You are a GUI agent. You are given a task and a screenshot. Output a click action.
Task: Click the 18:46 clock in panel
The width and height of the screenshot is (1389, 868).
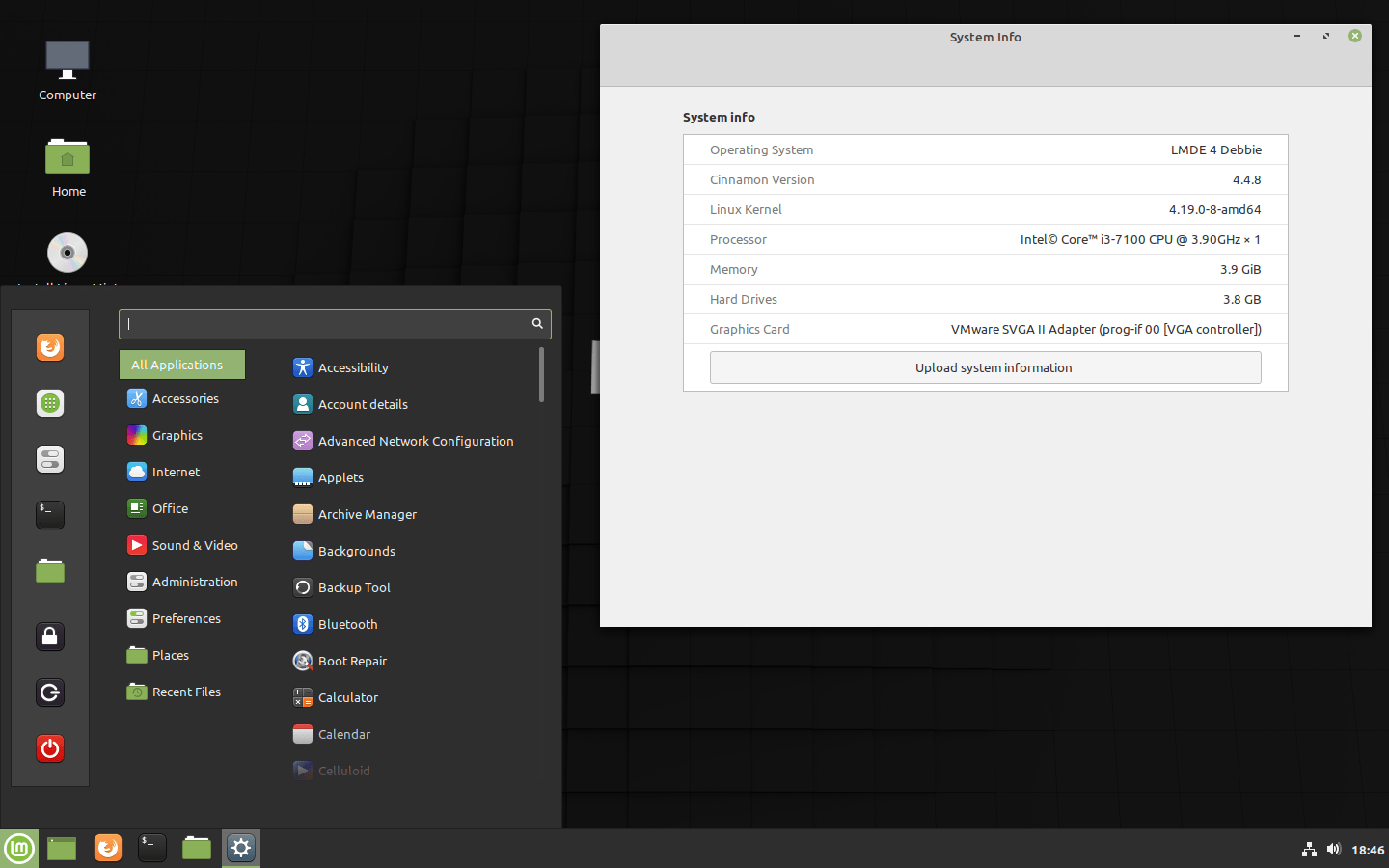click(1368, 850)
